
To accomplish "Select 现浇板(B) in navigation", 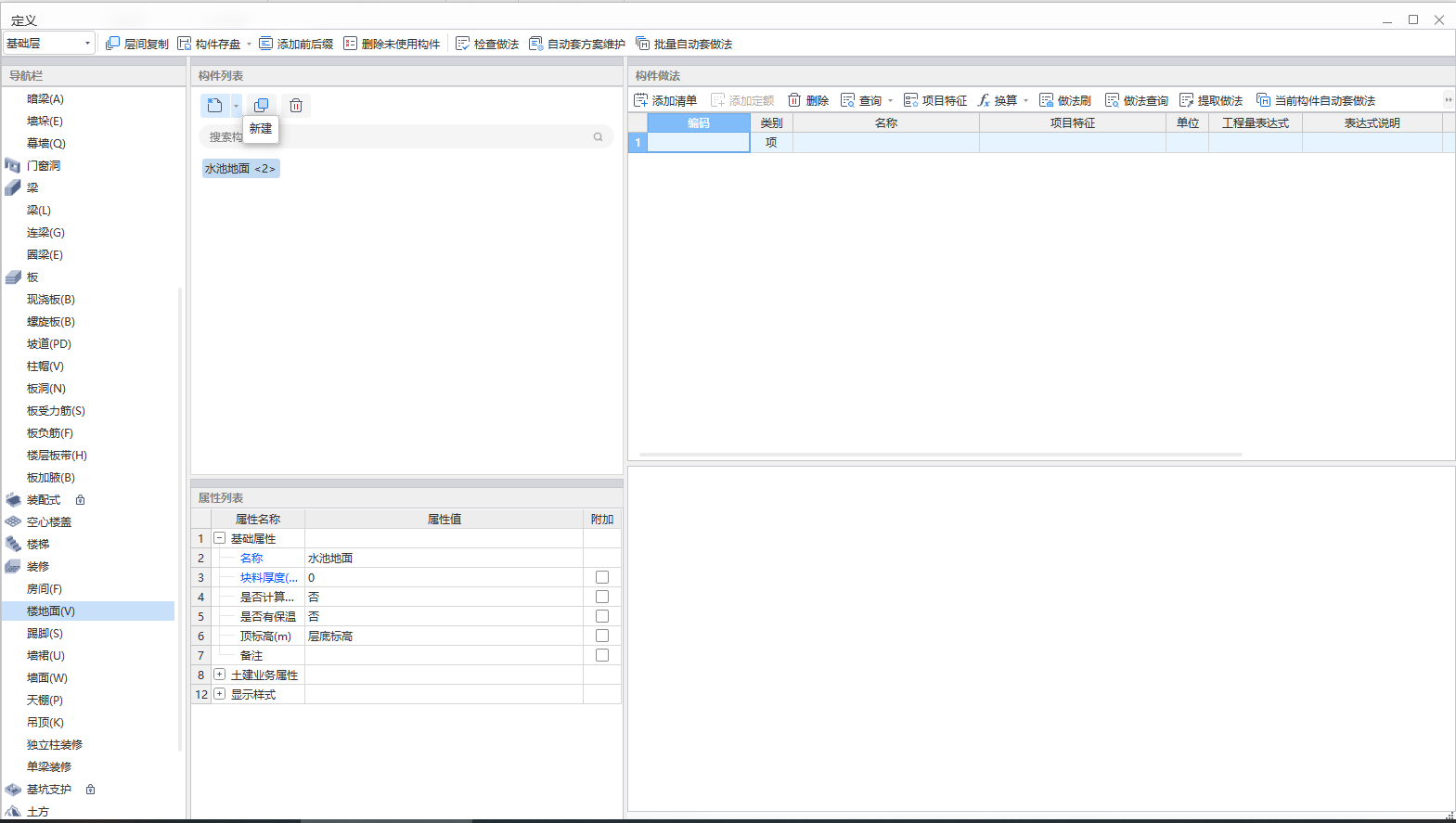I will click(x=51, y=299).
